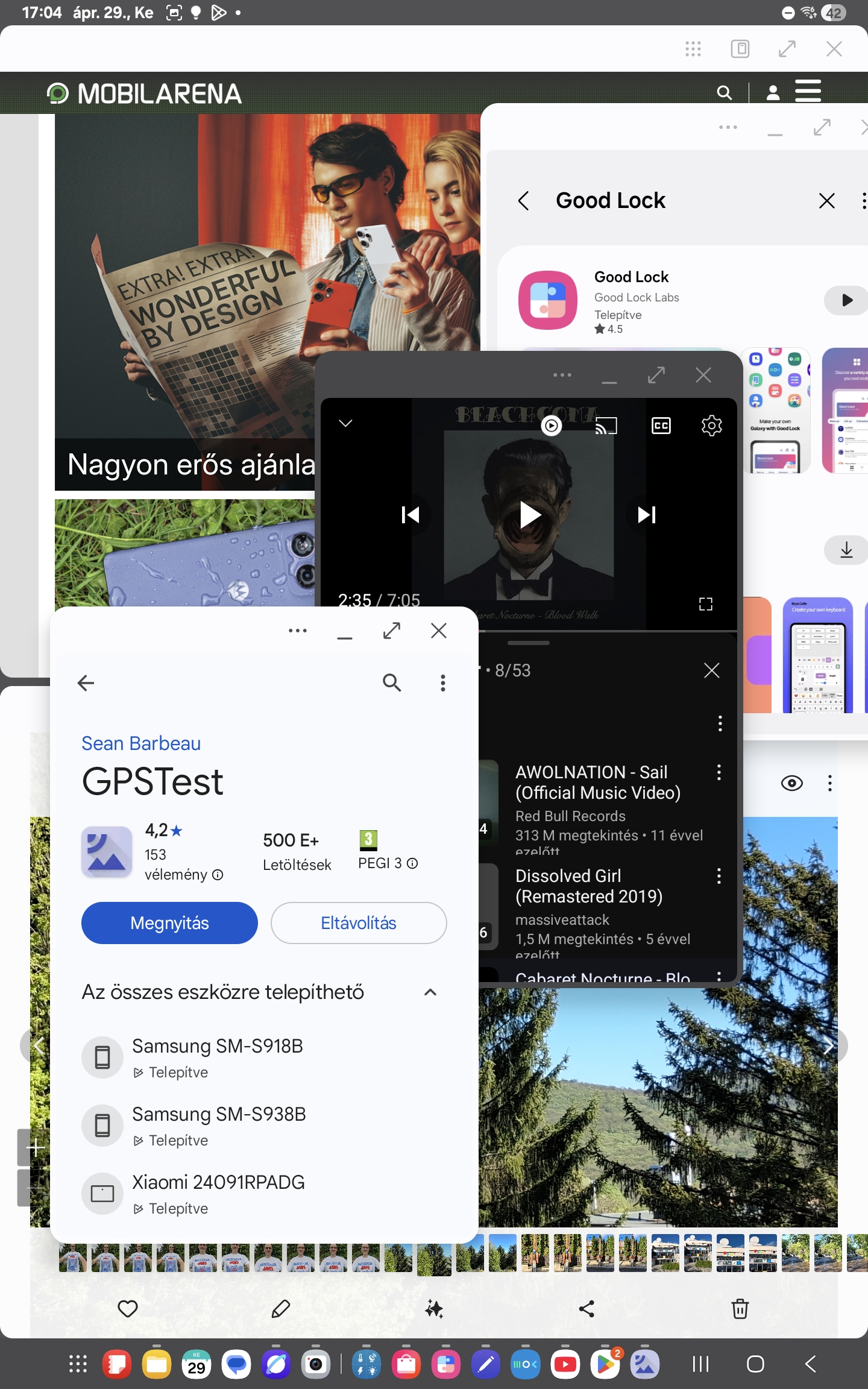Cast the YouTube video to a device
The image size is (868, 1389).
pos(606,426)
